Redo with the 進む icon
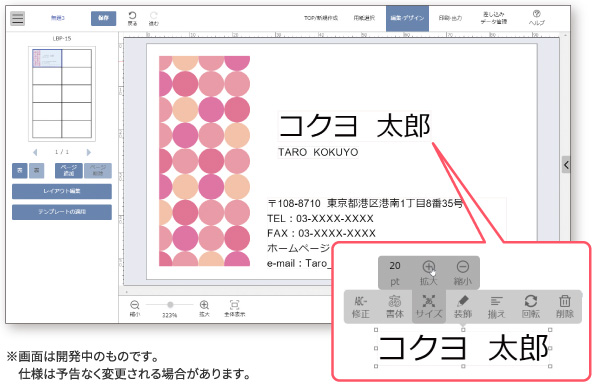The image size is (596, 386). (154, 18)
